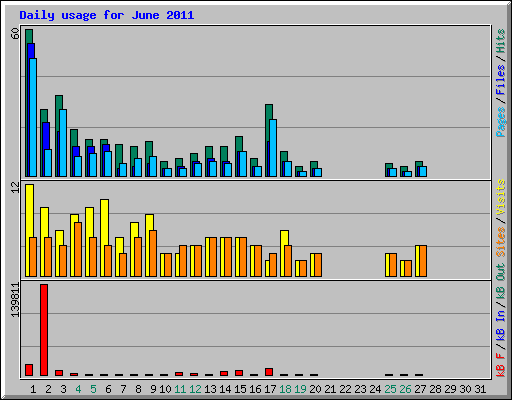Click day label "28" on the x-axis
This screenshot has height=400, width=512.
point(435,389)
